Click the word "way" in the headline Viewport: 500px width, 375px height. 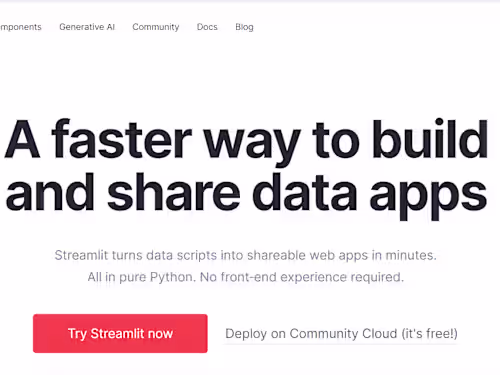252,143
